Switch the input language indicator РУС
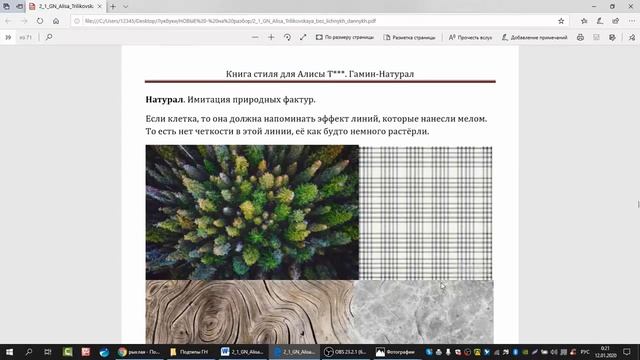Image resolution: width=640 pixels, height=360 pixels. (x=585, y=351)
